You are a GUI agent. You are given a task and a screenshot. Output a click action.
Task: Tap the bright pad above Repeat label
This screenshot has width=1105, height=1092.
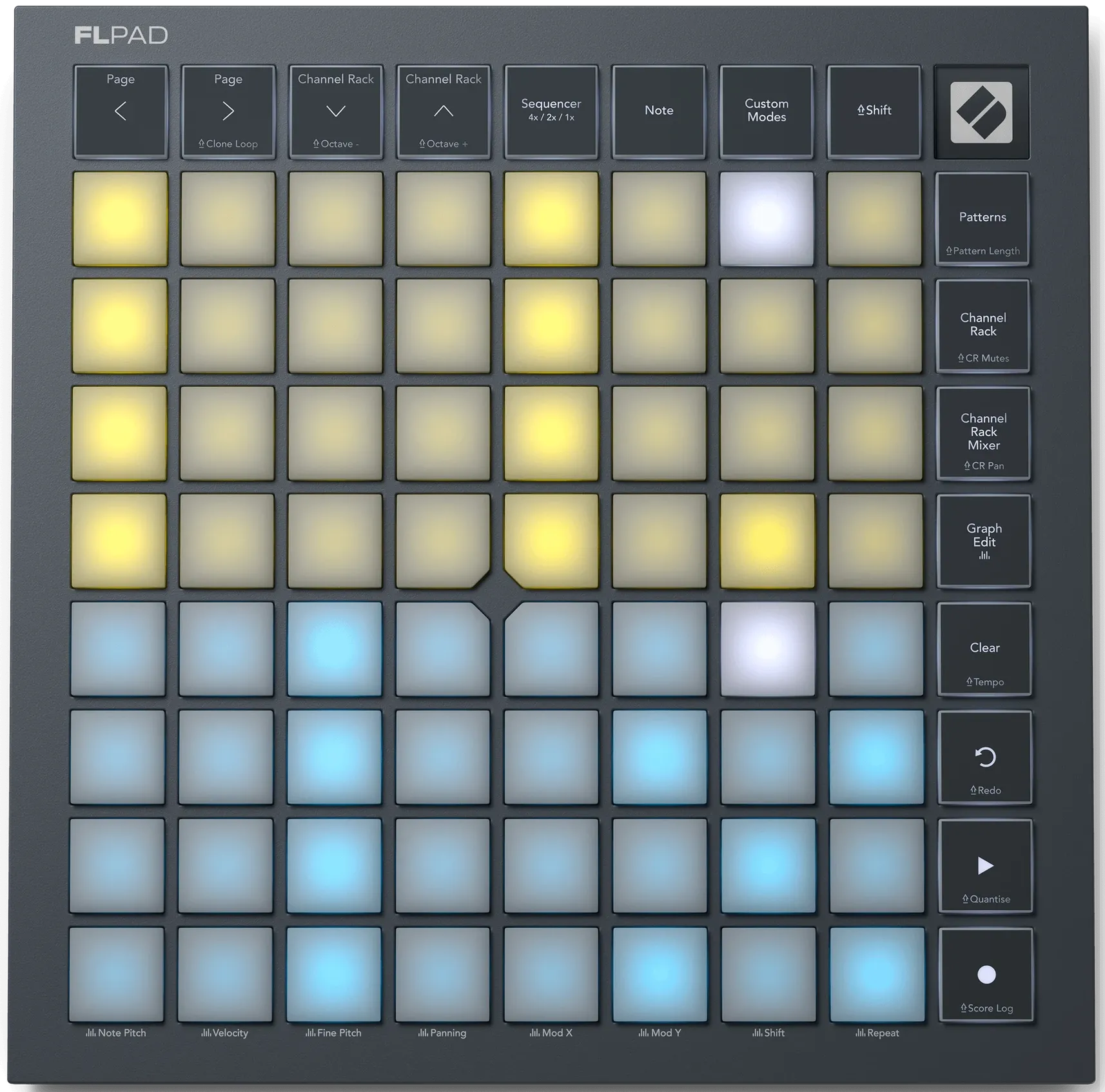click(877, 975)
